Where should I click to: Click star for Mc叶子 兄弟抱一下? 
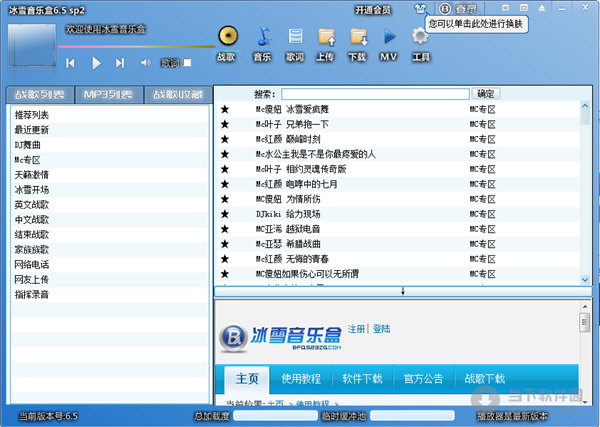[225, 124]
